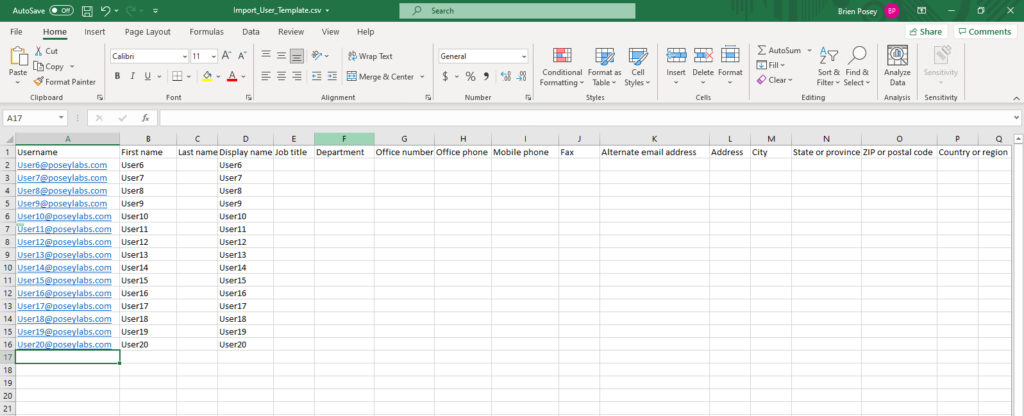Apply yellow fill color bucket
This screenshot has height=416, width=1024.
(207, 76)
